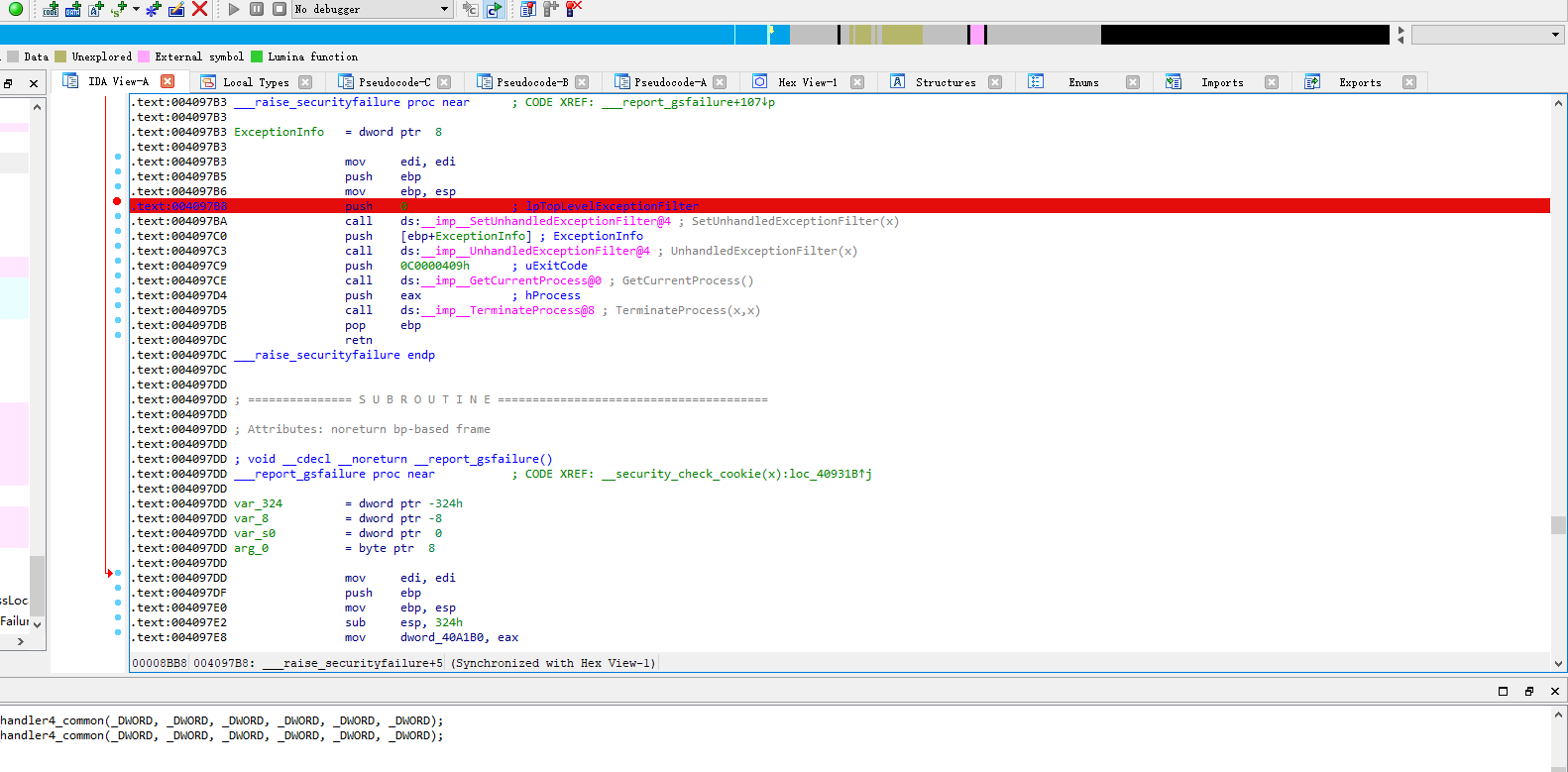This screenshot has height=772, width=1568.
Task: Click the left panel scroll-up arrow
Action: pyautogui.click(x=37, y=106)
